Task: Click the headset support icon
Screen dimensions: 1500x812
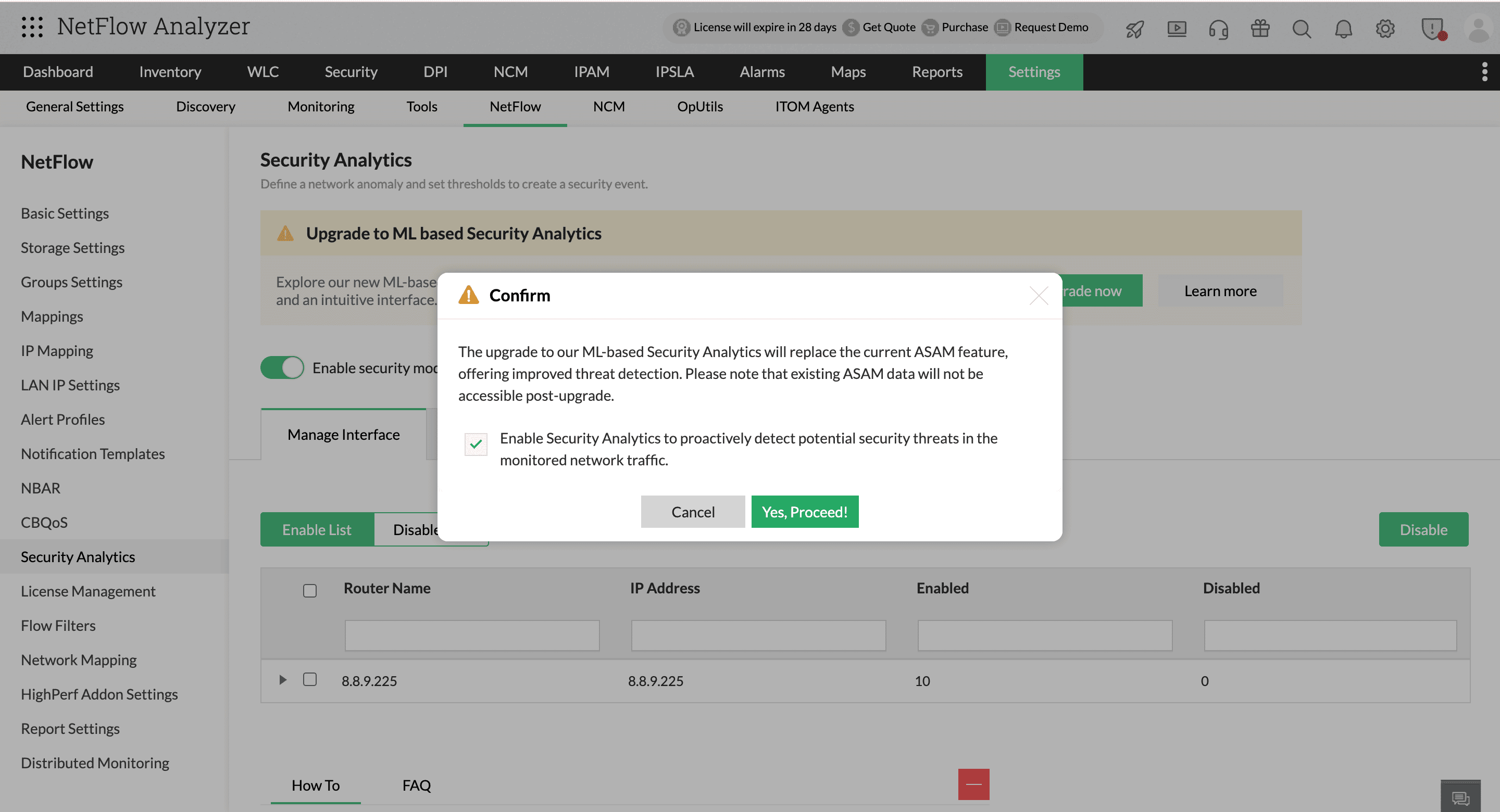Action: pyautogui.click(x=1218, y=29)
